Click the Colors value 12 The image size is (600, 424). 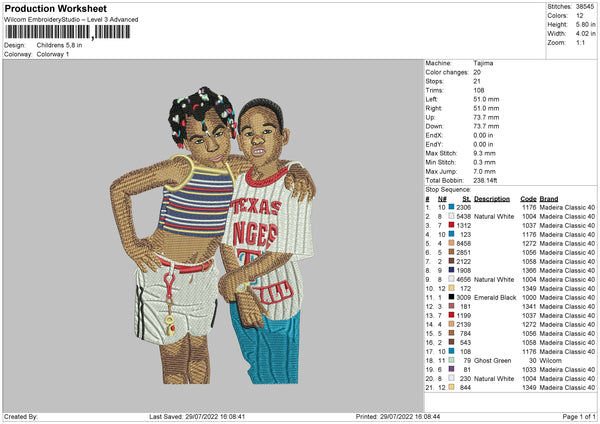[580, 16]
